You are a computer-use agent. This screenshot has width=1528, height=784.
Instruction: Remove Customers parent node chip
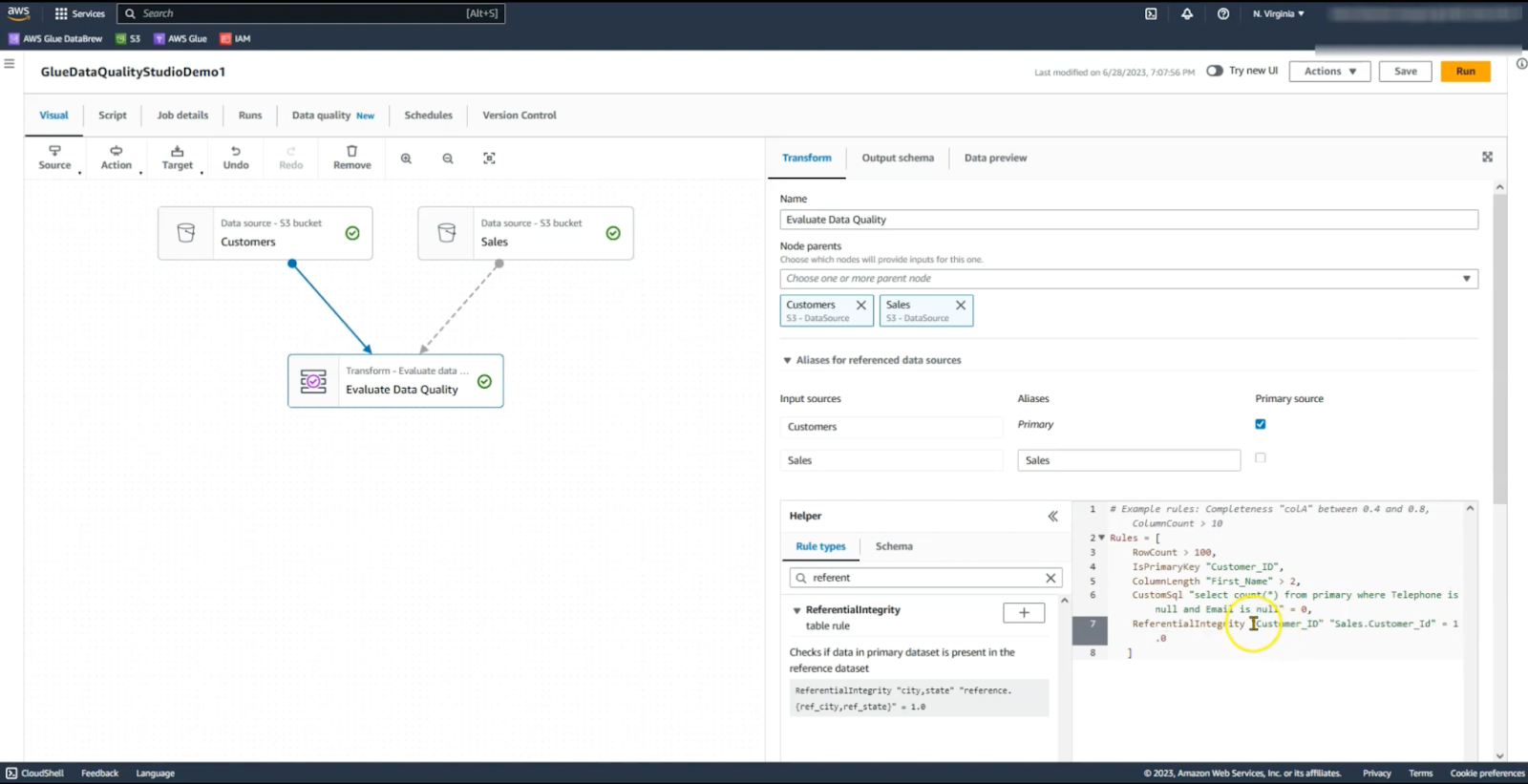[x=861, y=305]
